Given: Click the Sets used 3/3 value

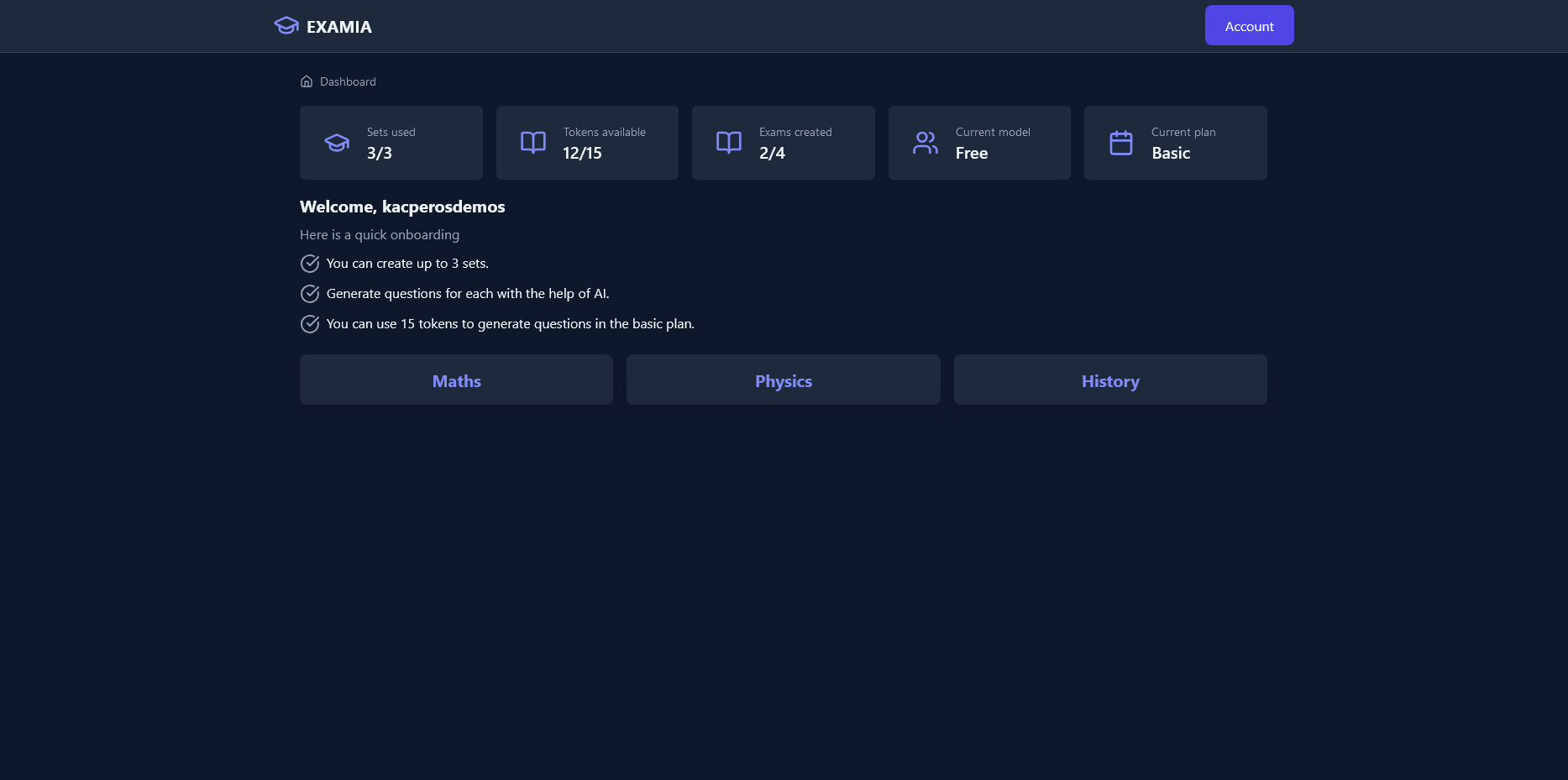Looking at the screenshot, I should [380, 154].
